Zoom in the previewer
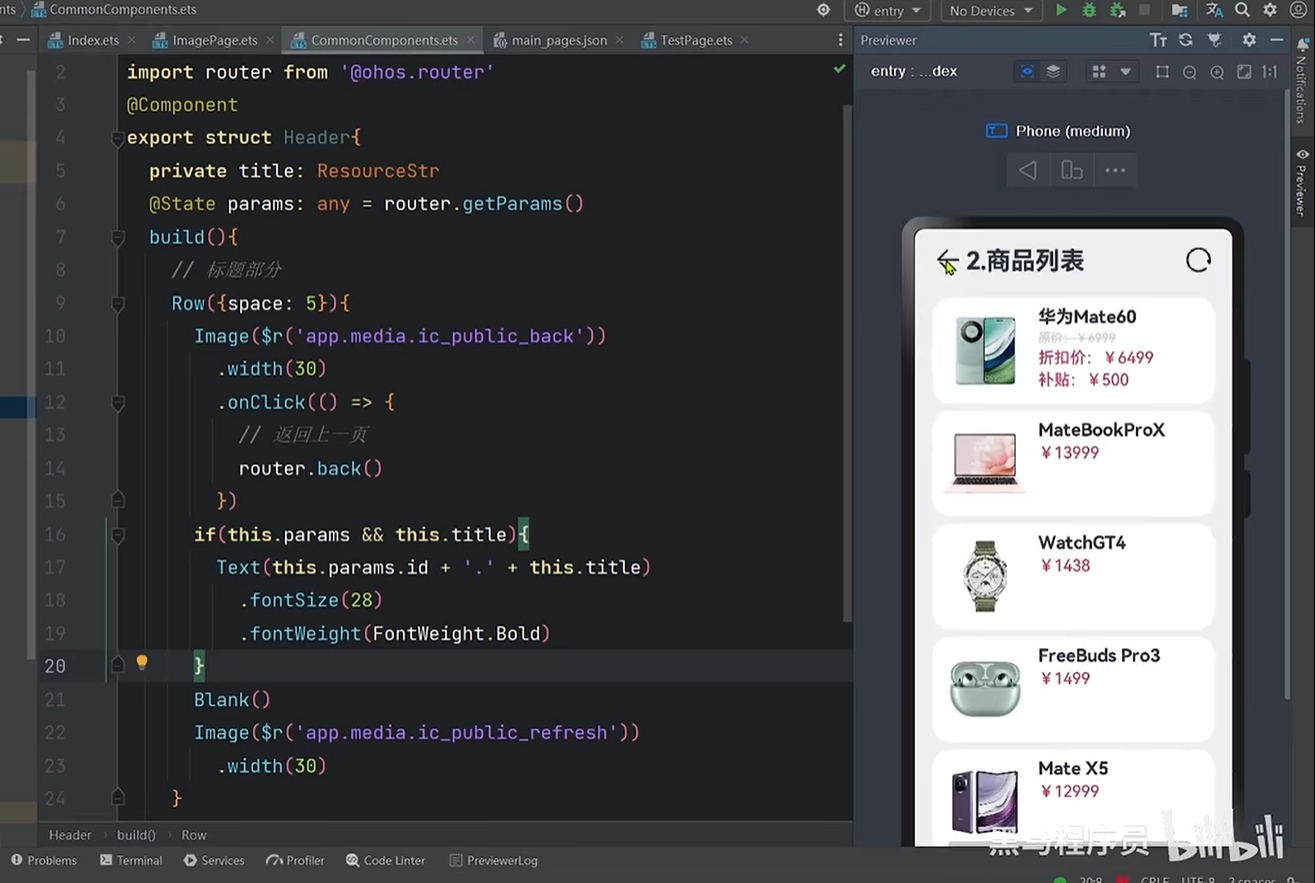Image resolution: width=1315 pixels, height=883 pixels. pyautogui.click(x=1217, y=72)
